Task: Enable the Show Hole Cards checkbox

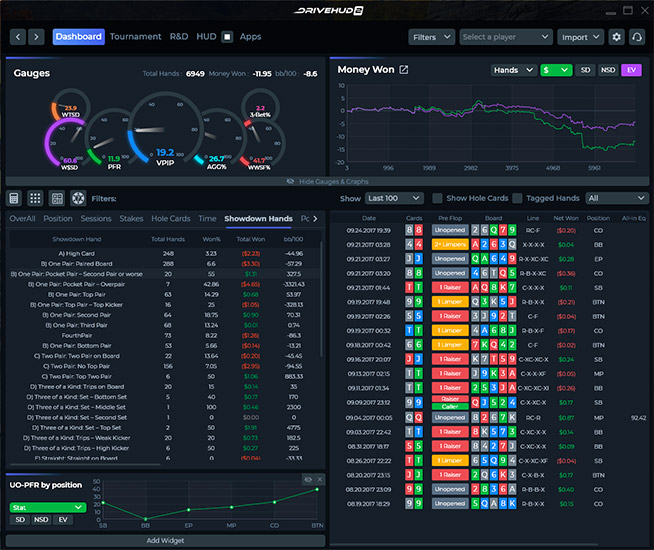Action: (437, 198)
